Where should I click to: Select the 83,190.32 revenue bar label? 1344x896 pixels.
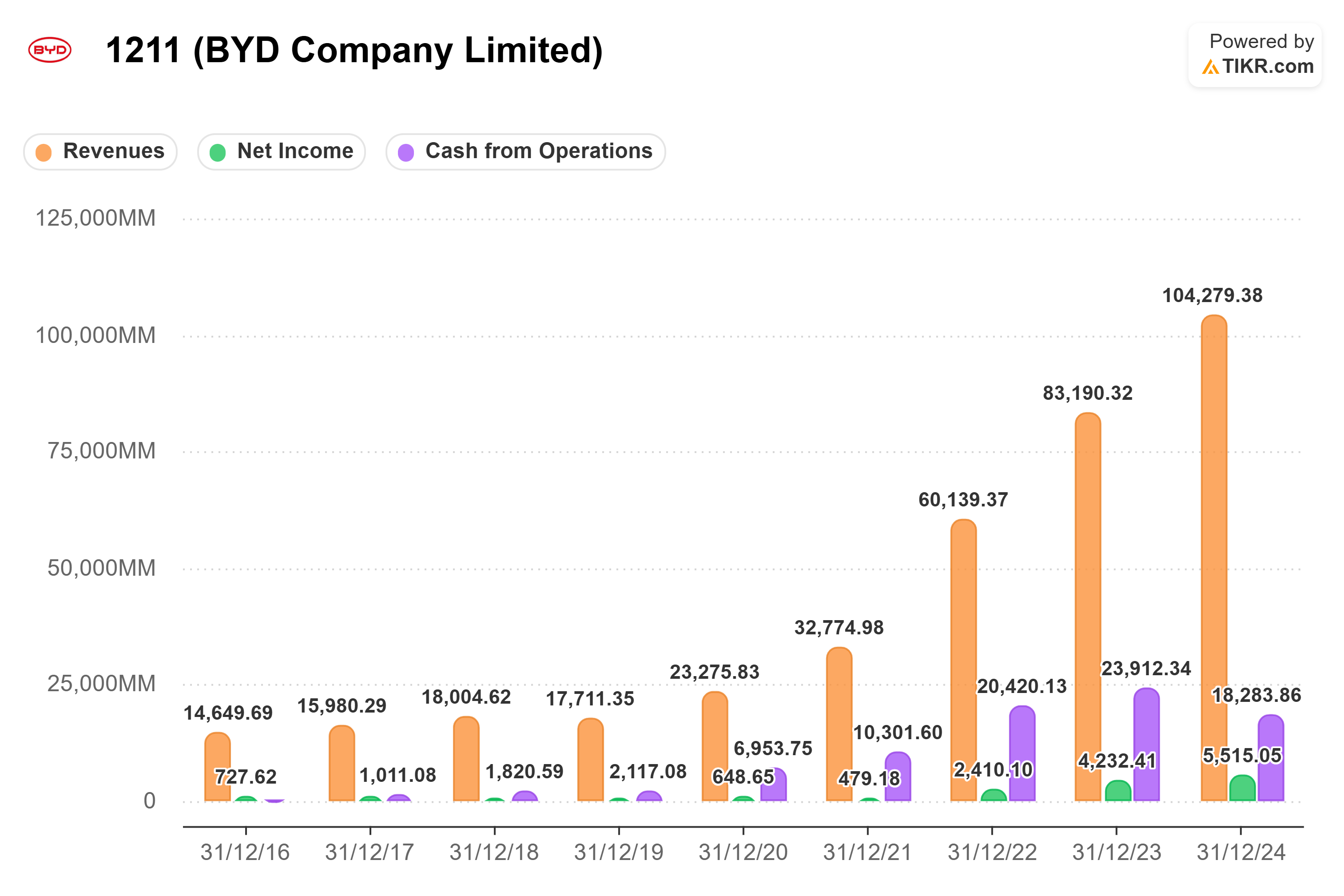pos(1087,393)
